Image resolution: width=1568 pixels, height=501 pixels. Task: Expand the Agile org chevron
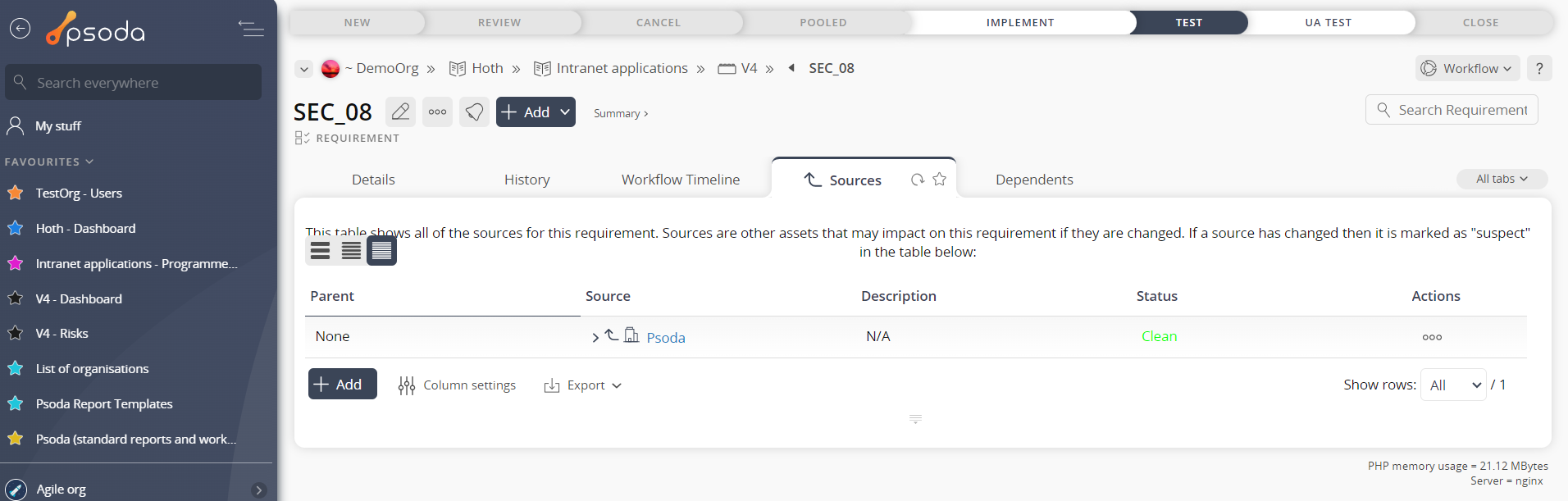pyautogui.click(x=259, y=490)
